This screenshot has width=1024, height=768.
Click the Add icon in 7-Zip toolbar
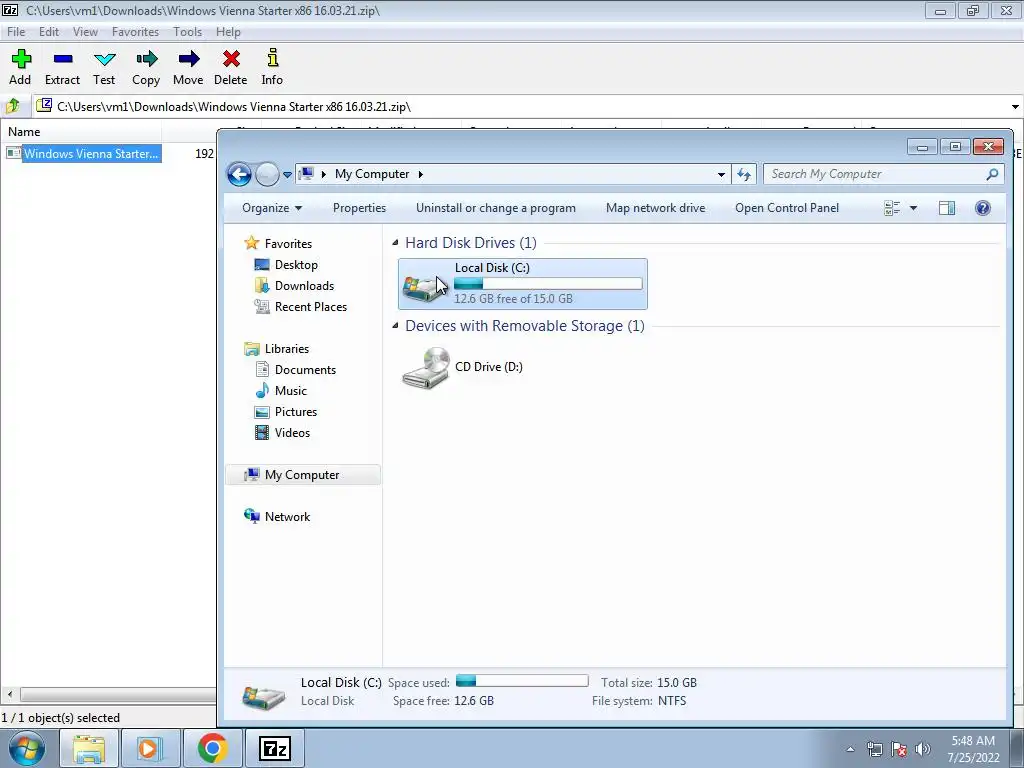click(21, 59)
